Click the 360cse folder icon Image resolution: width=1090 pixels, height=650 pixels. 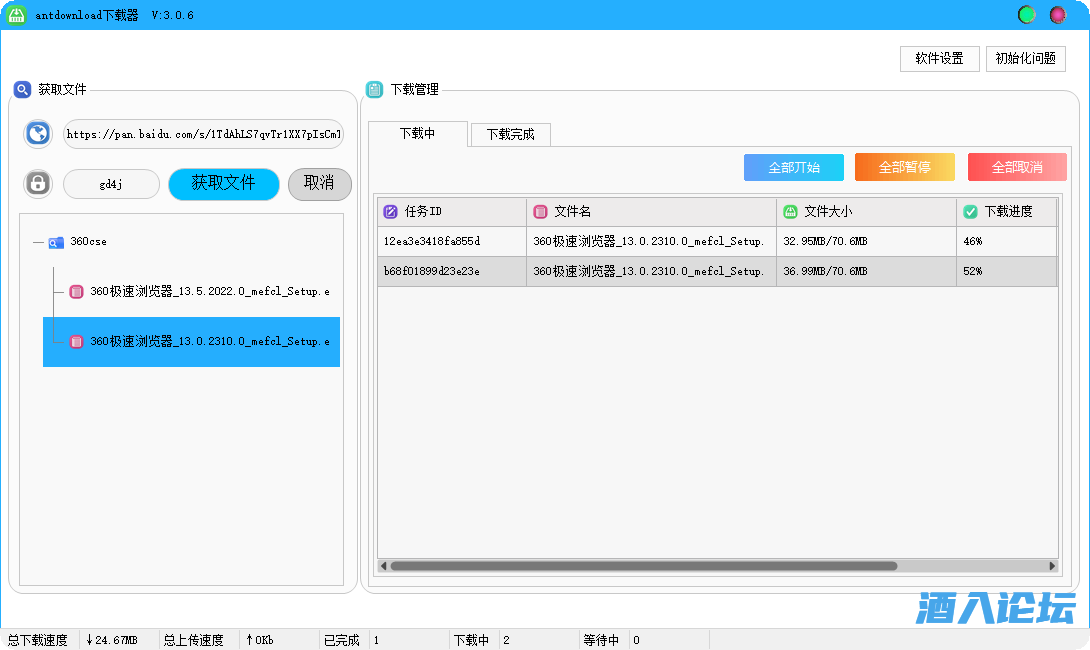56,242
